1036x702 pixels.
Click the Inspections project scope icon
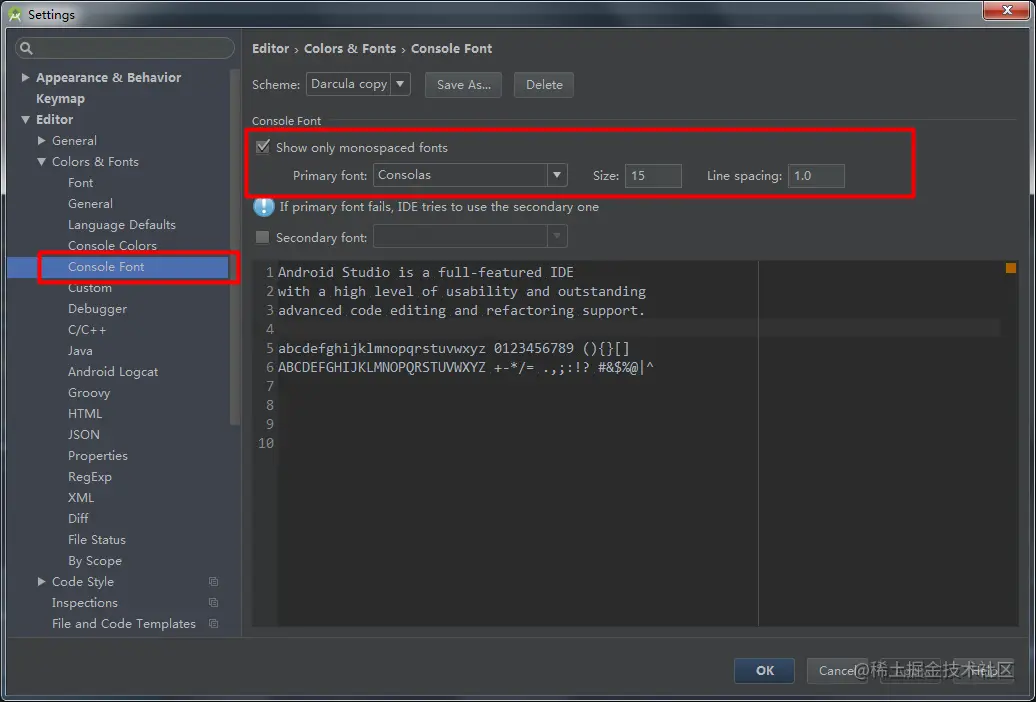213,603
